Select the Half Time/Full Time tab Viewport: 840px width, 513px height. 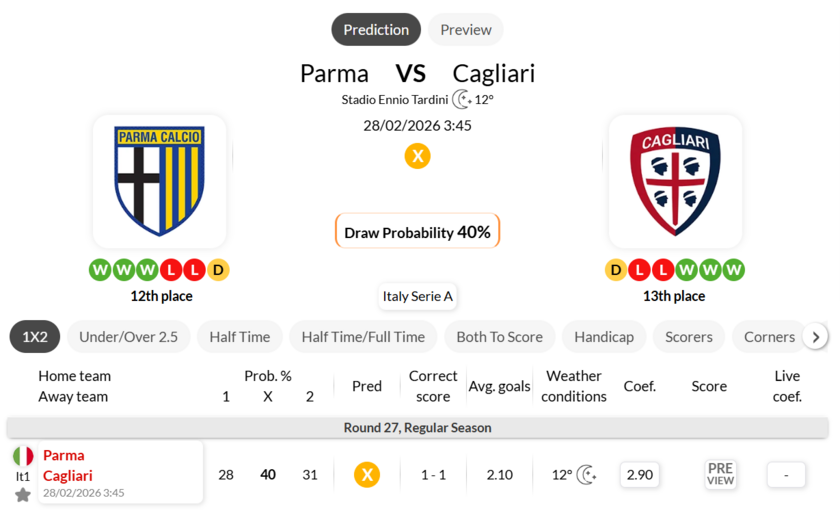(x=363, y=337)
